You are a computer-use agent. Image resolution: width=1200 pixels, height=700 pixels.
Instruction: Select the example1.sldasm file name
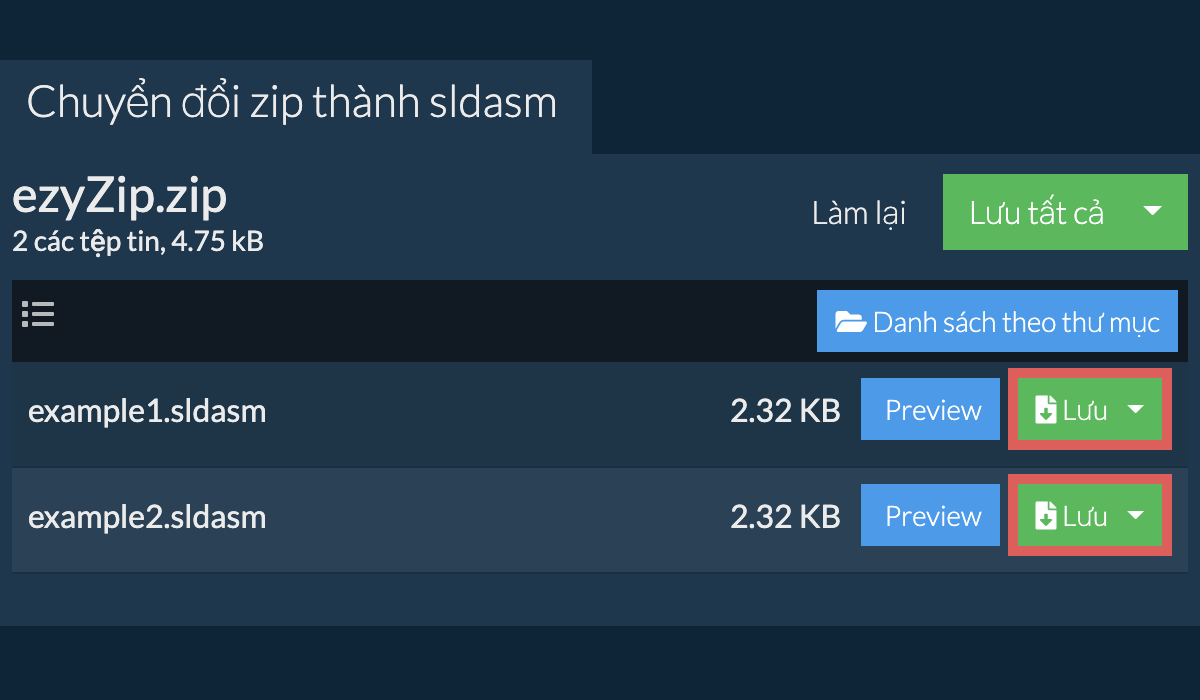(147, 411)
